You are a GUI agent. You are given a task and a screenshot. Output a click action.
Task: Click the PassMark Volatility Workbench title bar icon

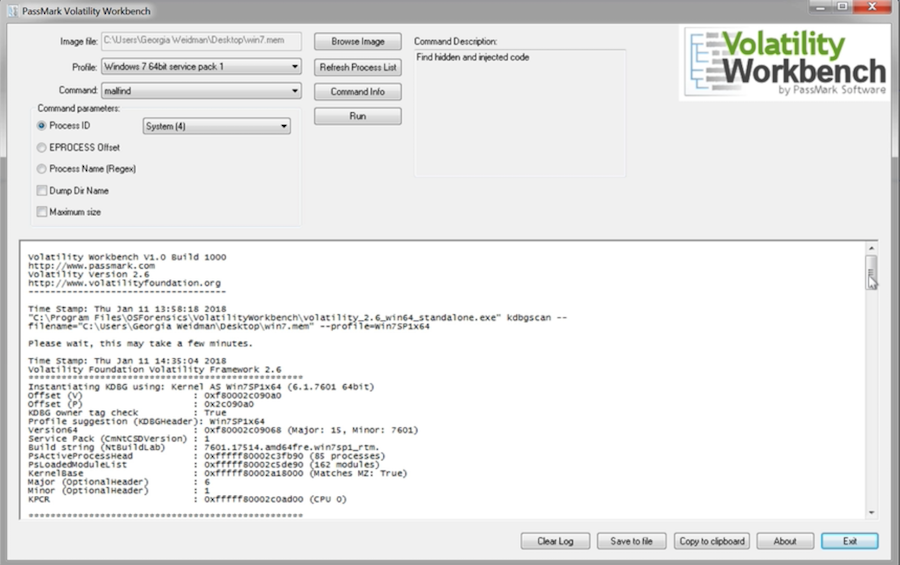coord(12,10)
